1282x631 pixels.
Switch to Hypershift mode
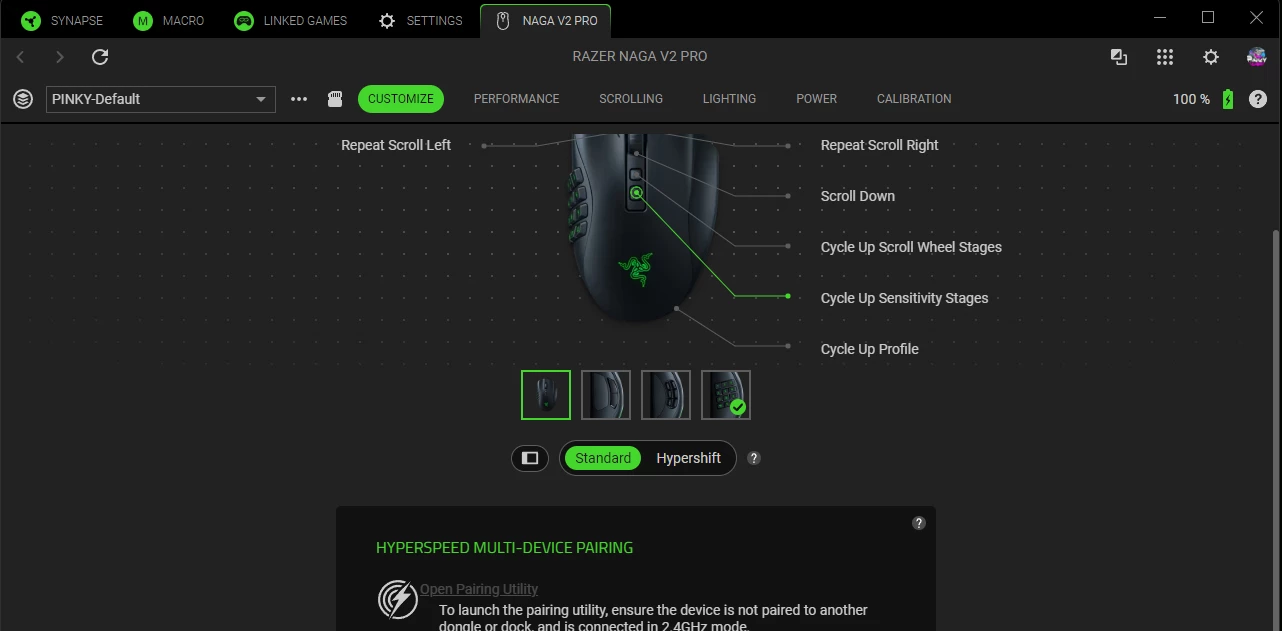pyautogui.click(x=688, y=458)
